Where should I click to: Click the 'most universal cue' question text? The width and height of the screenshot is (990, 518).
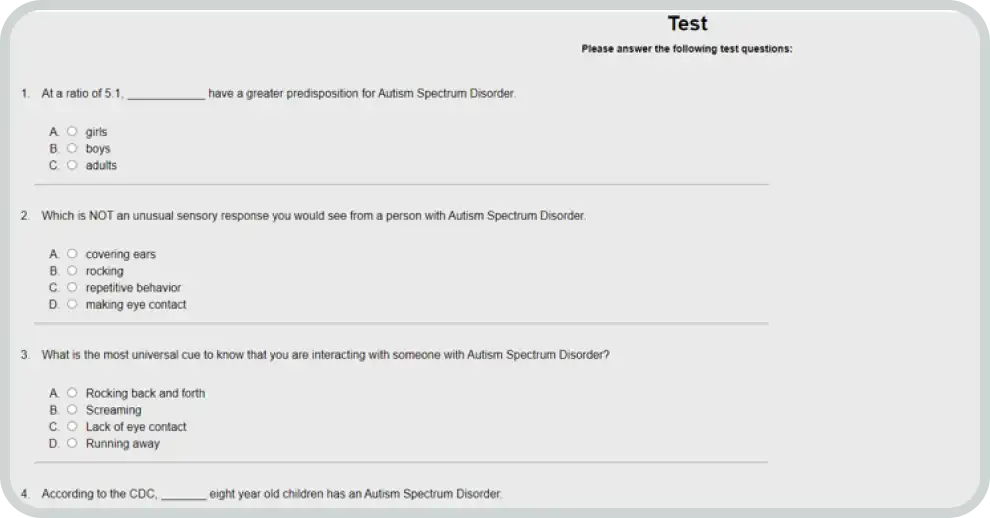click(325, 355)
